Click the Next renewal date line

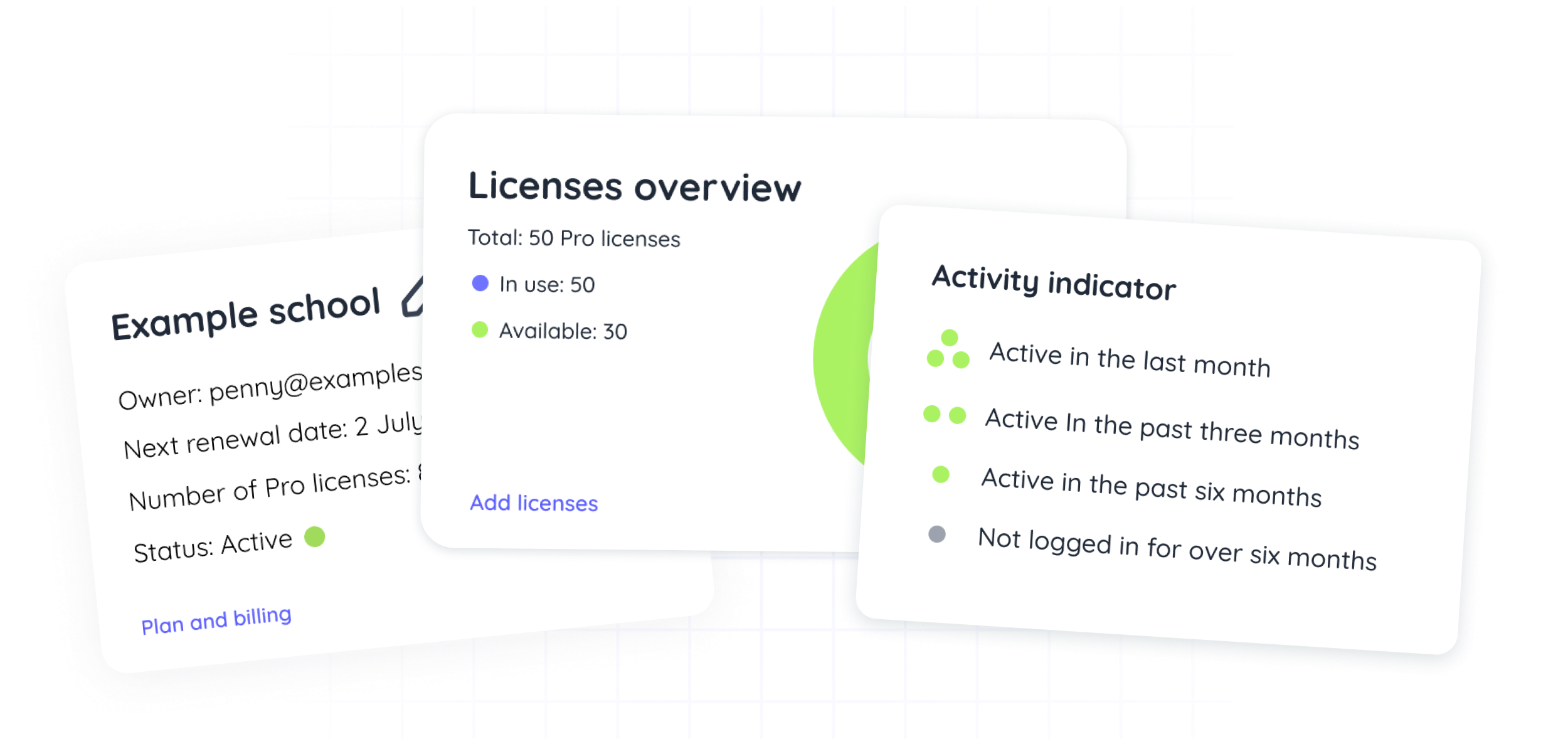coord(273,435)
